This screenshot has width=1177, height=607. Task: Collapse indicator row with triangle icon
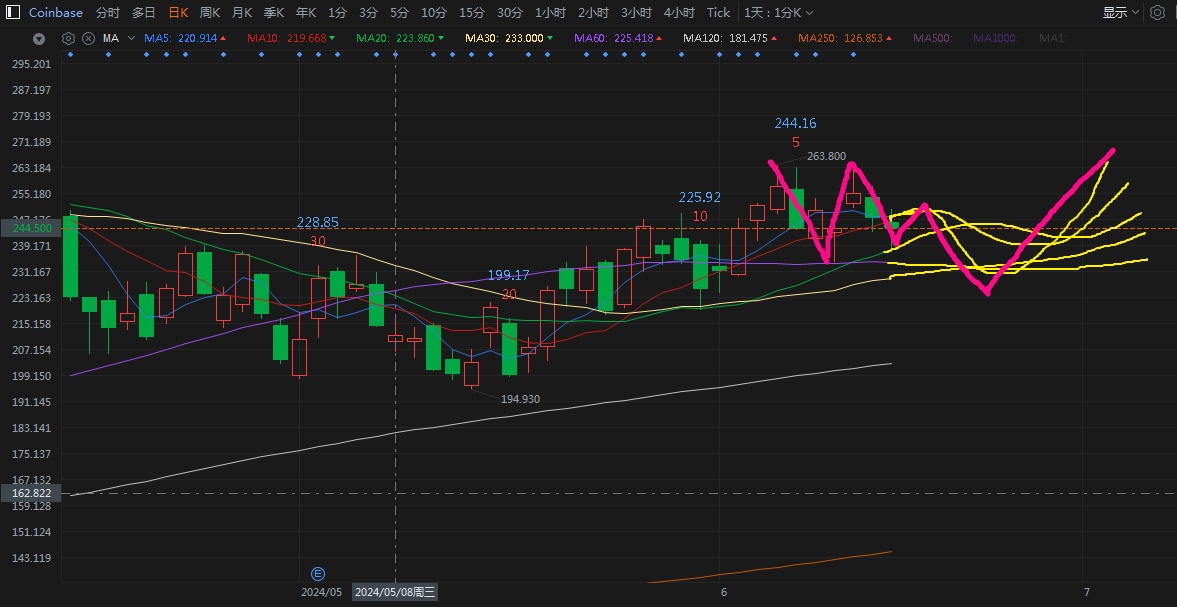coord(39,39)
